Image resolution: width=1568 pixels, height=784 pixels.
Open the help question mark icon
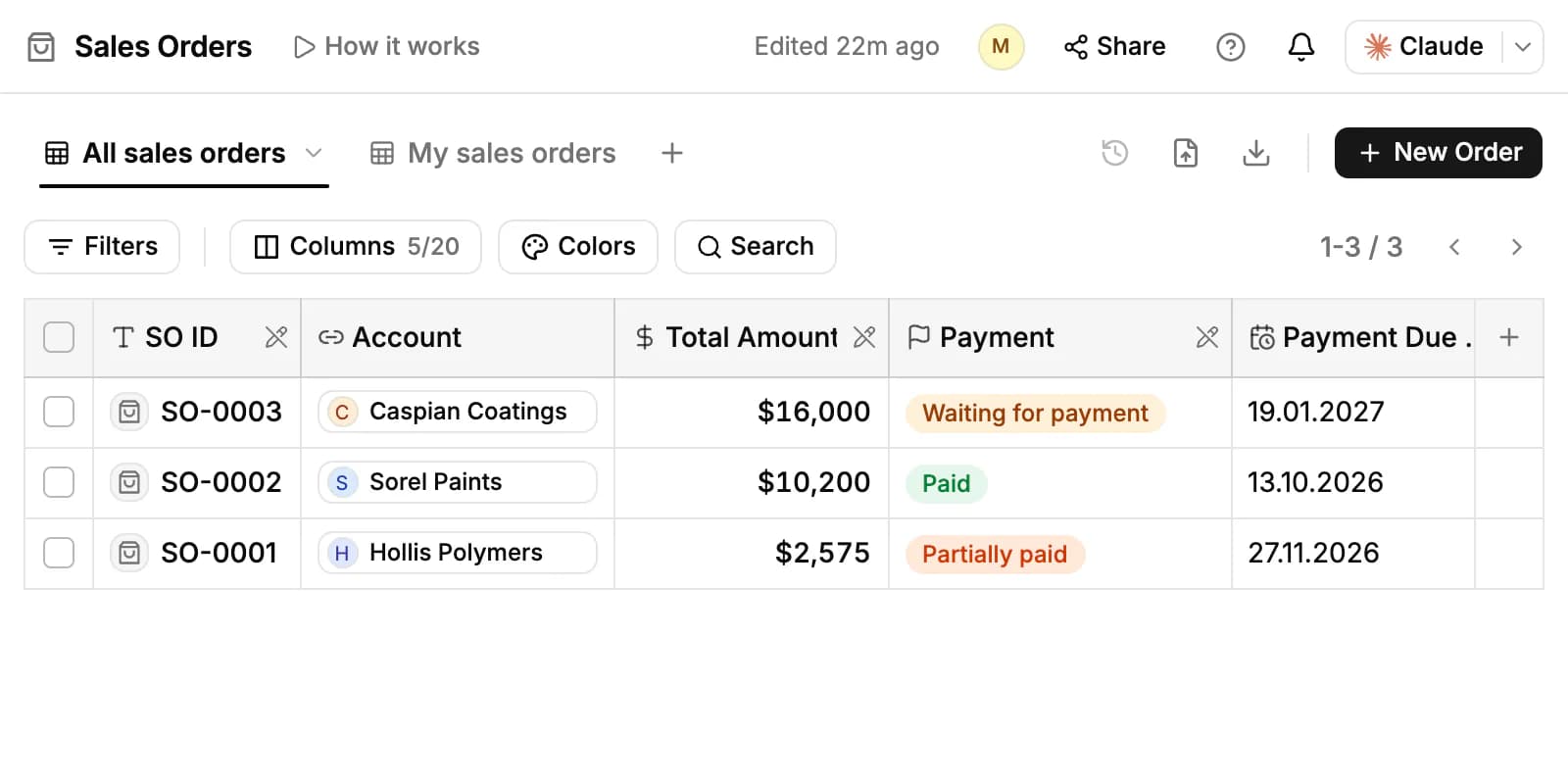point(1230,47)
